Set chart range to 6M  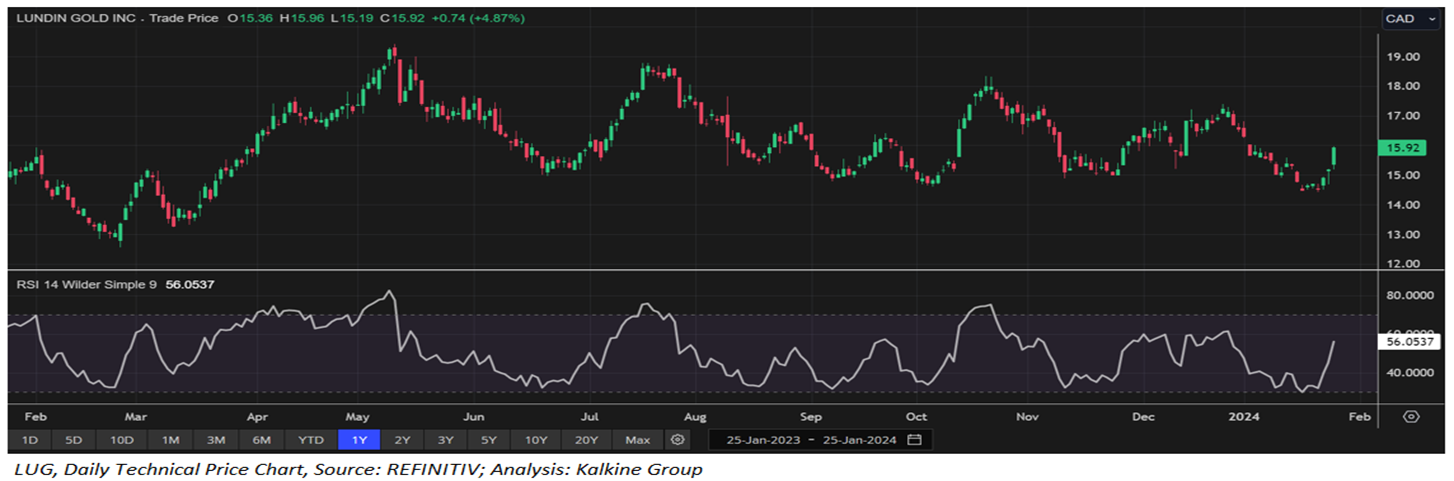(262, 440)
